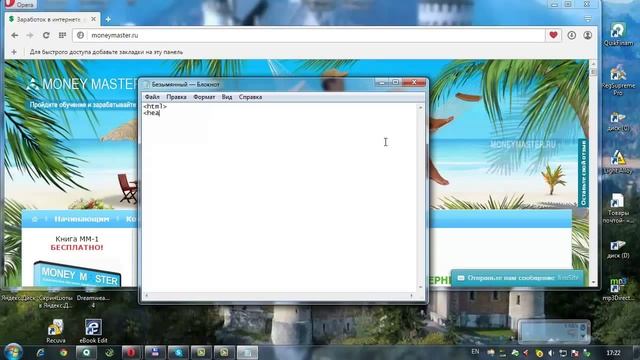The height and width of the screenshot is (360, 640).
Task: Click the site info icon in address bar
Action: point(80,36)
